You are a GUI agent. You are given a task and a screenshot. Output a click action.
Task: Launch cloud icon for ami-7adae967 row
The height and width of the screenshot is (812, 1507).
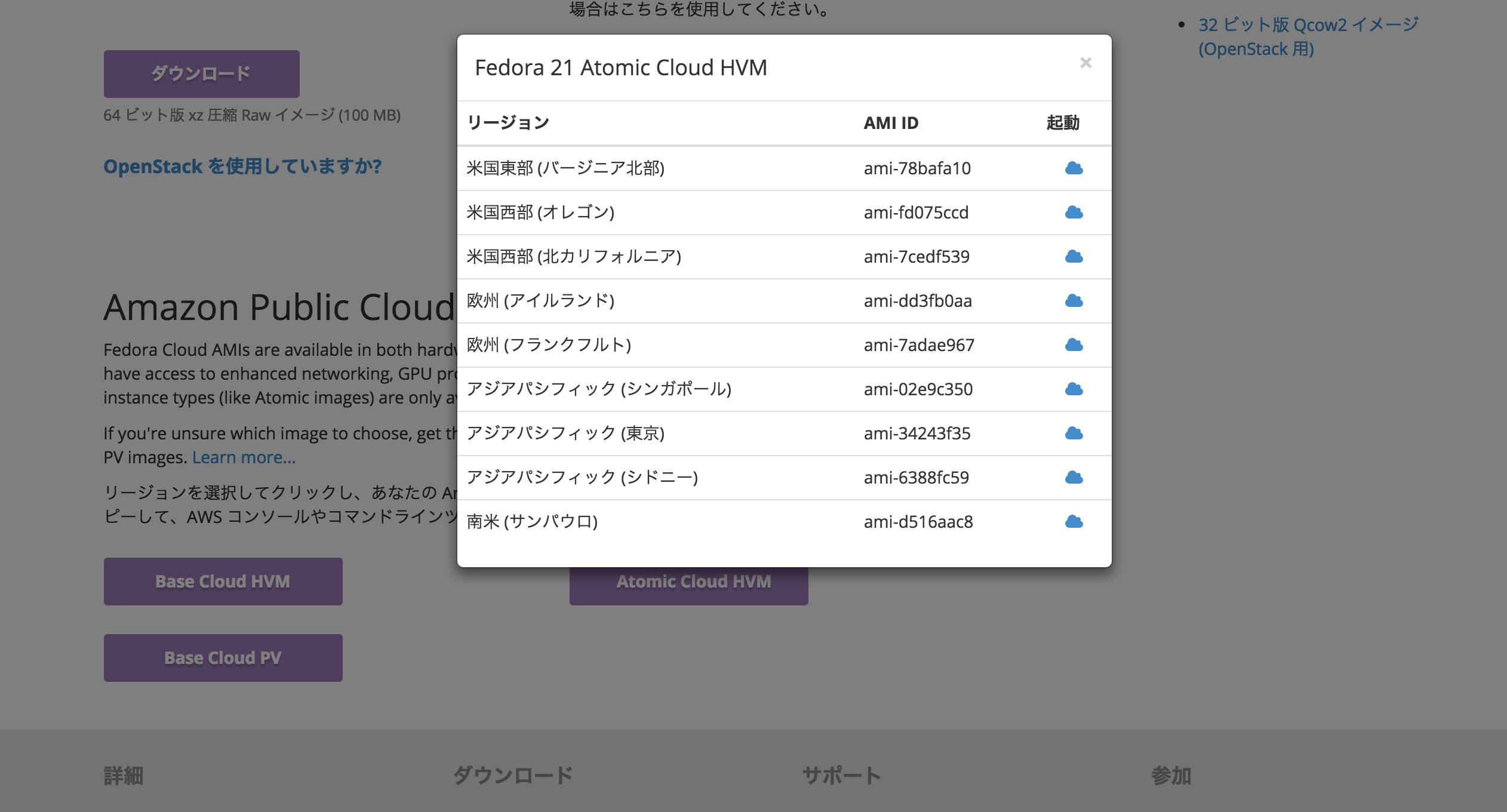point(1074,345)
